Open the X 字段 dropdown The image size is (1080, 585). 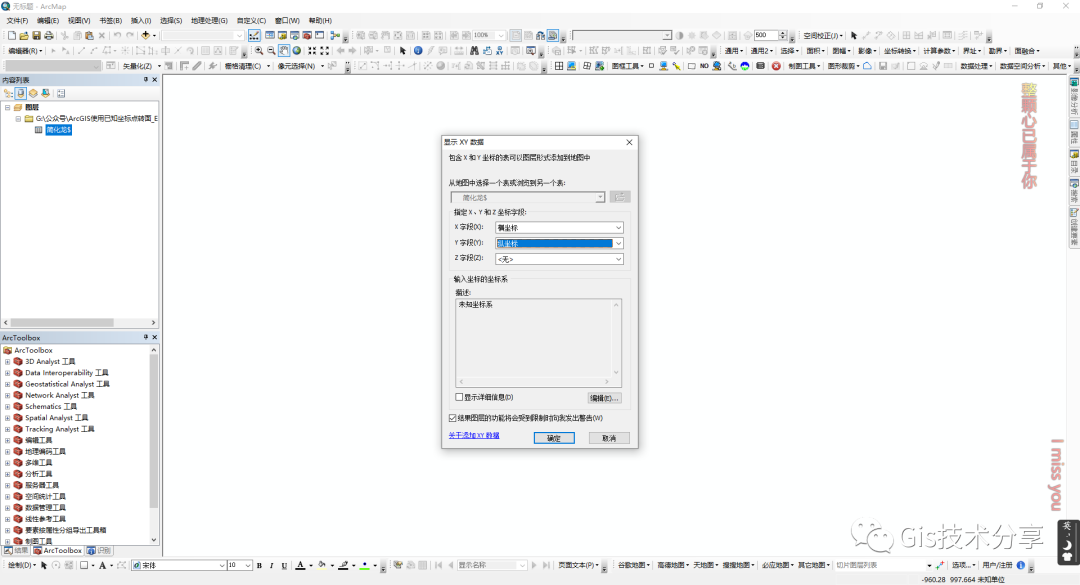tap(619, 228)
